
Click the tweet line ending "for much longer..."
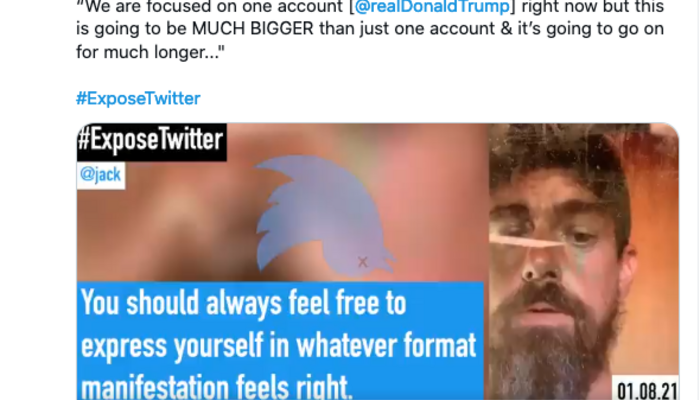150,52
